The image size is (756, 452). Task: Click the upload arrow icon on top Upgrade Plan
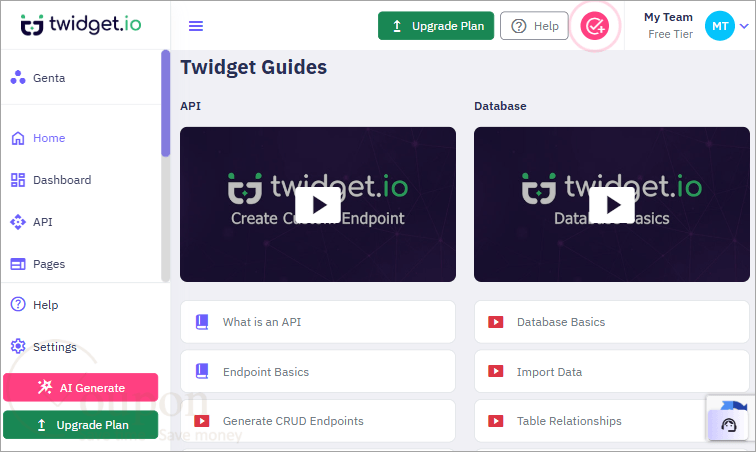[397, 26]
